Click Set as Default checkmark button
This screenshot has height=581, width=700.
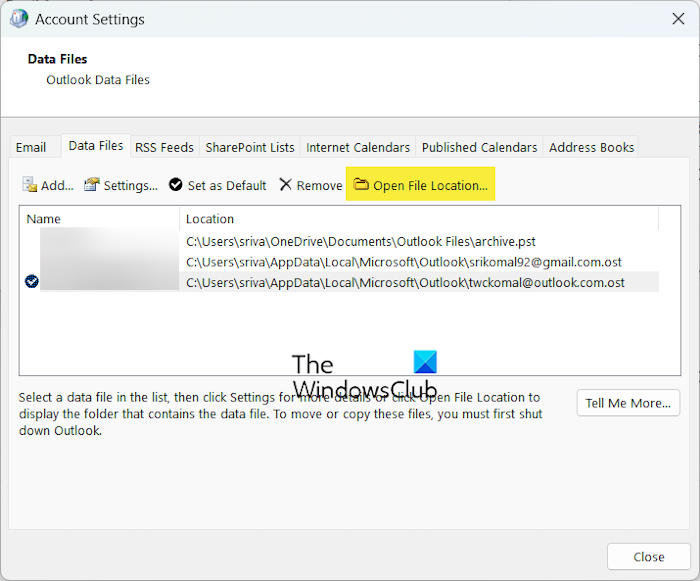(218, 185)
